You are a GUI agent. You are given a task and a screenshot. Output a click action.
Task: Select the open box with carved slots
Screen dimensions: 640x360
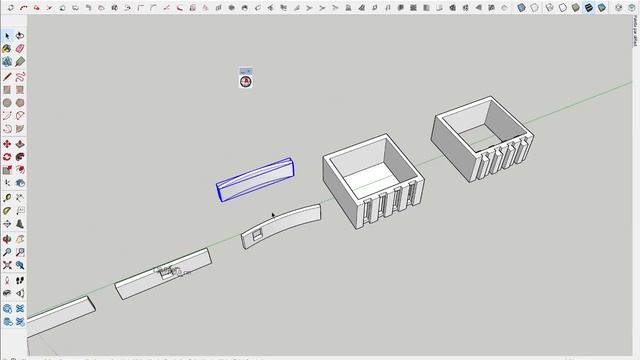(373, 181)
